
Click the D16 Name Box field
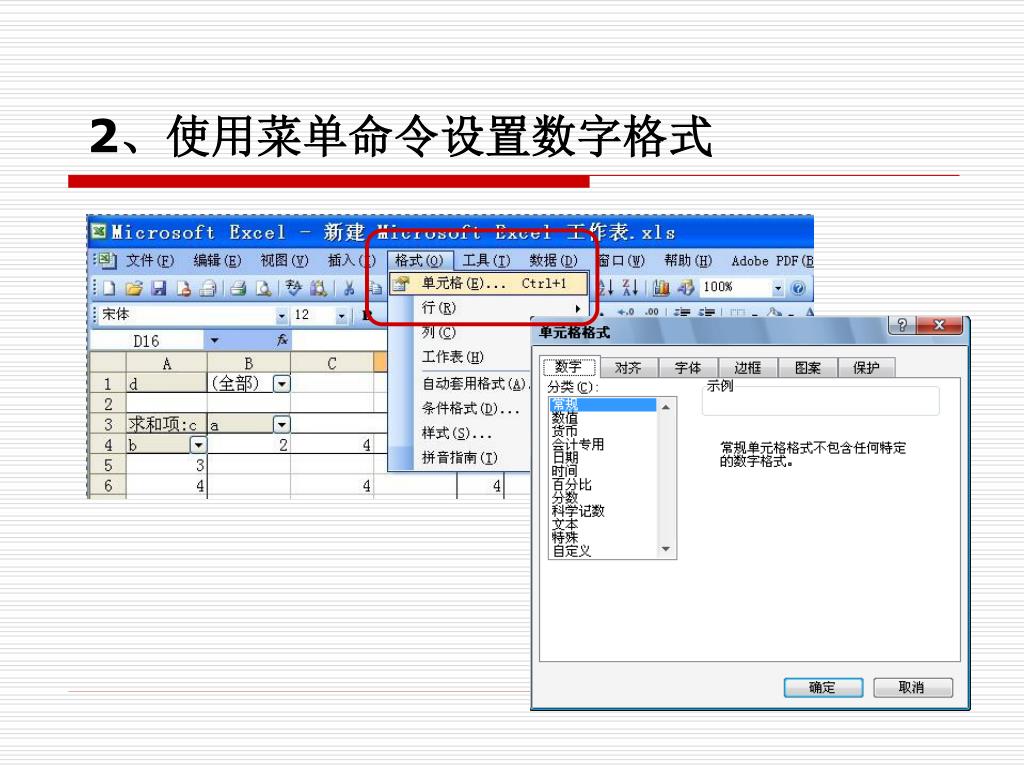pyautogui.click(x=148, y=340)
